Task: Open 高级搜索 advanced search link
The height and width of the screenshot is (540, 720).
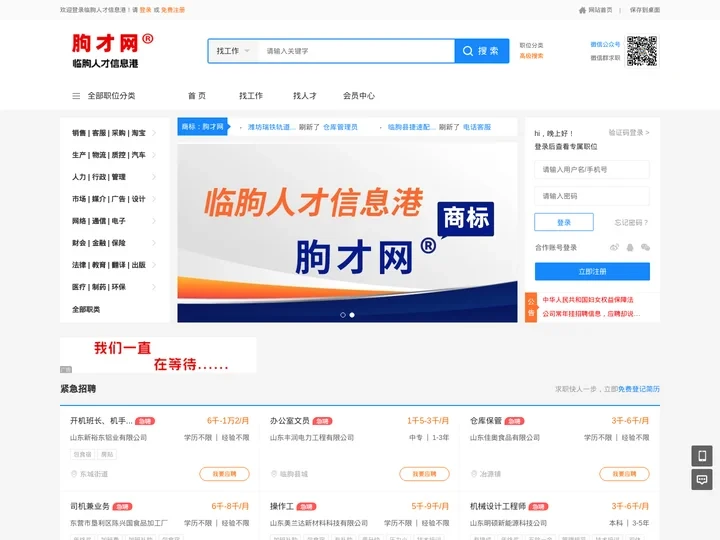Action: click(531, 56)
